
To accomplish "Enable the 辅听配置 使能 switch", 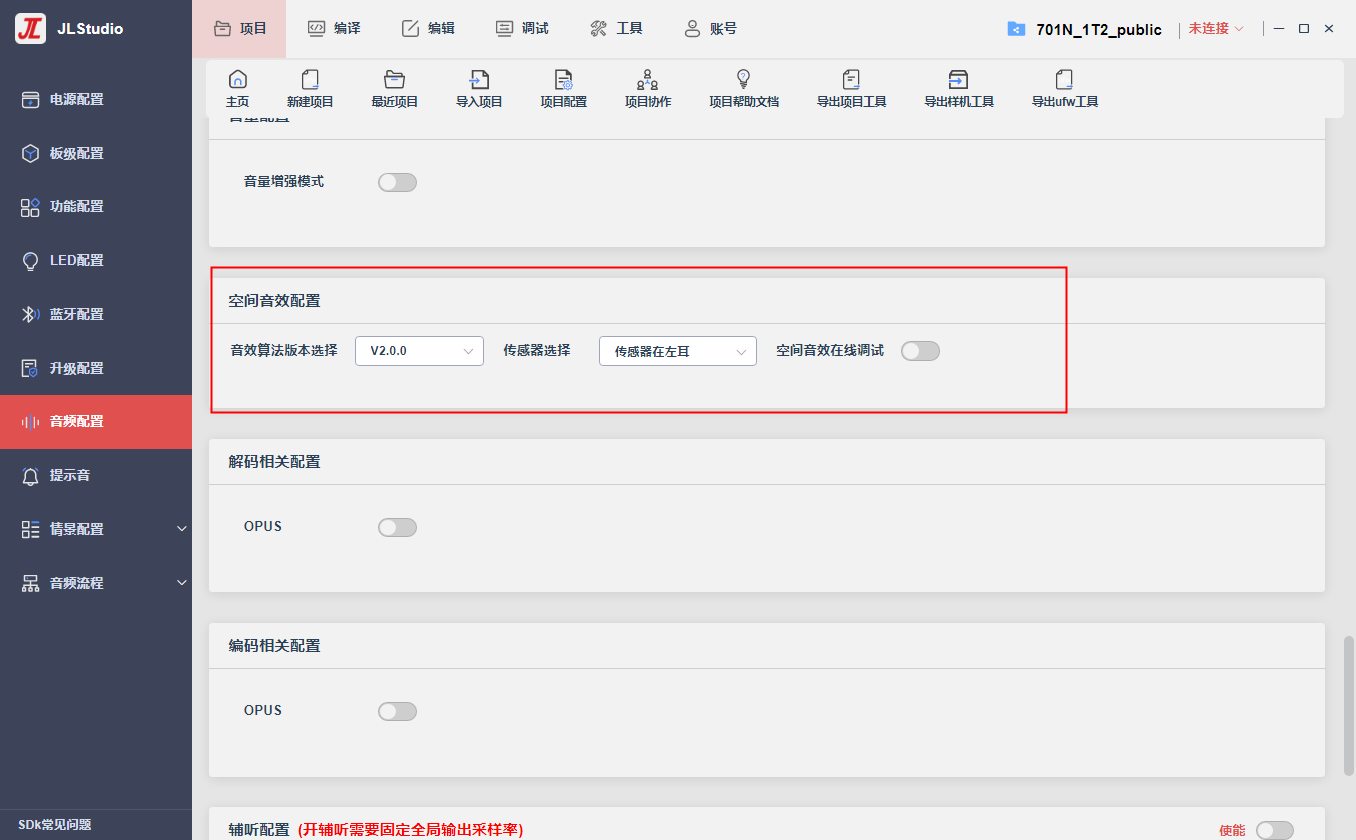I will (x=1274, y=830).
